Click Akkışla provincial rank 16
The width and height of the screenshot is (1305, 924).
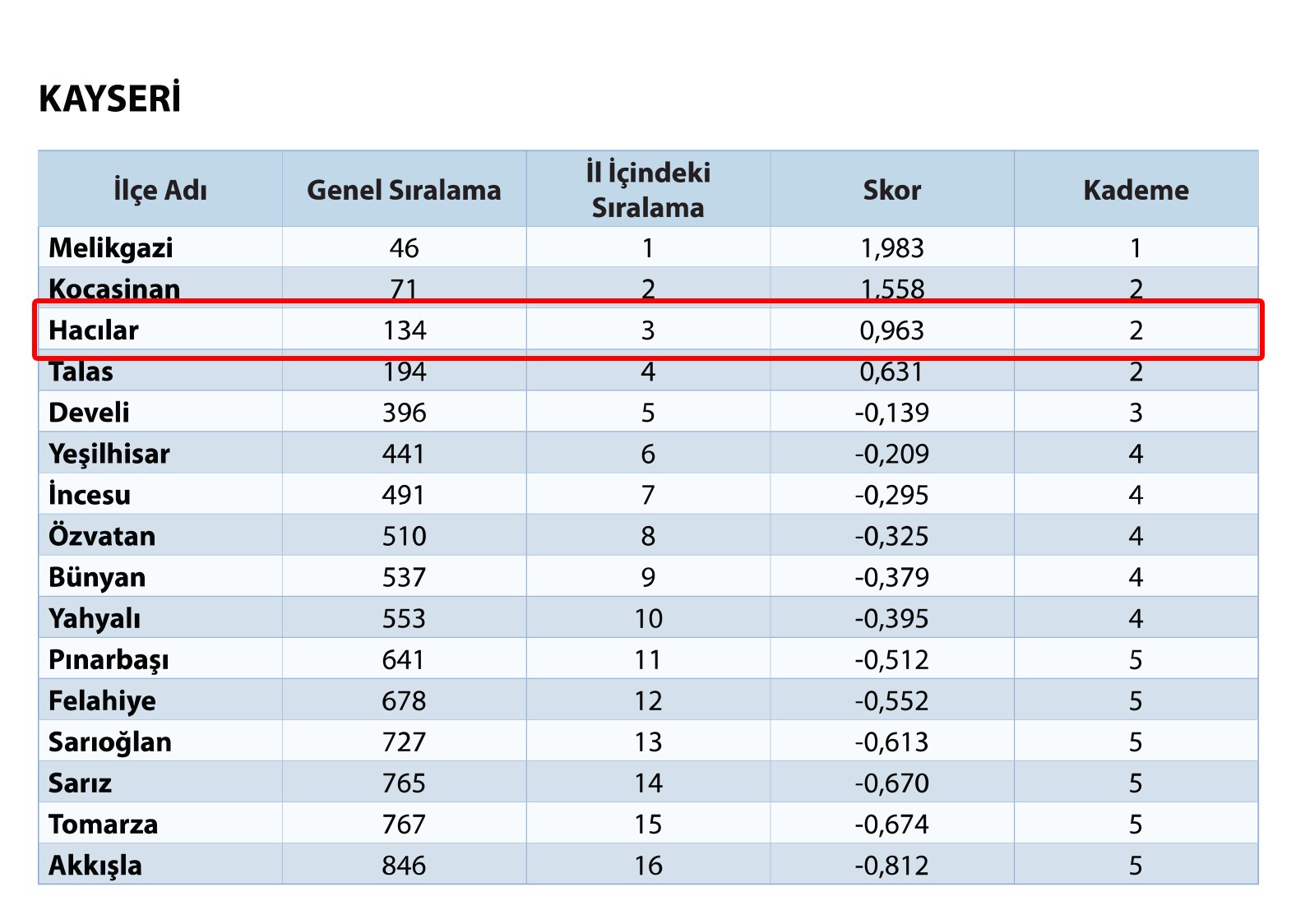point(648,865)
